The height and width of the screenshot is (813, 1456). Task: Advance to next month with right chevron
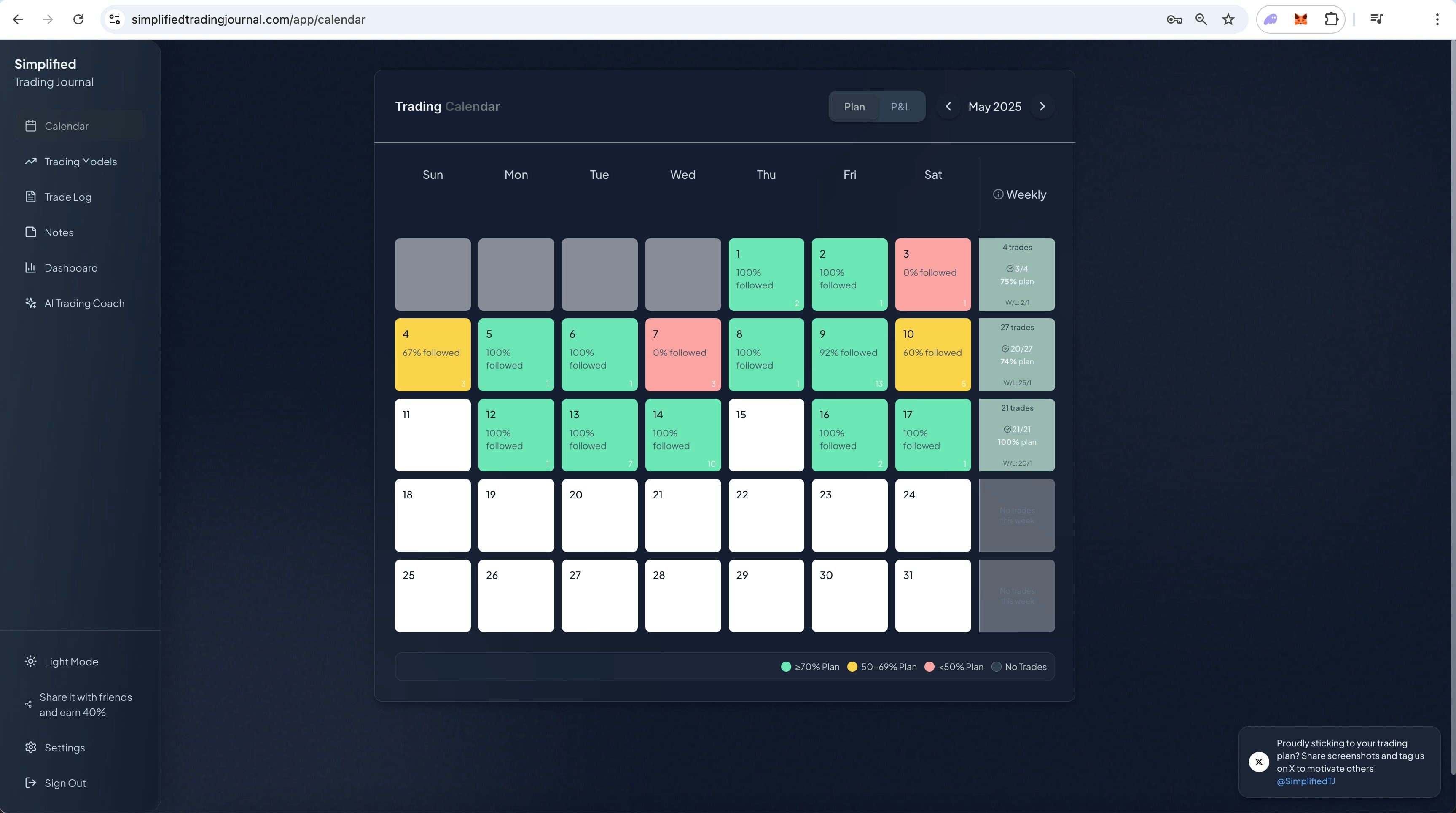coord(1042,106)
